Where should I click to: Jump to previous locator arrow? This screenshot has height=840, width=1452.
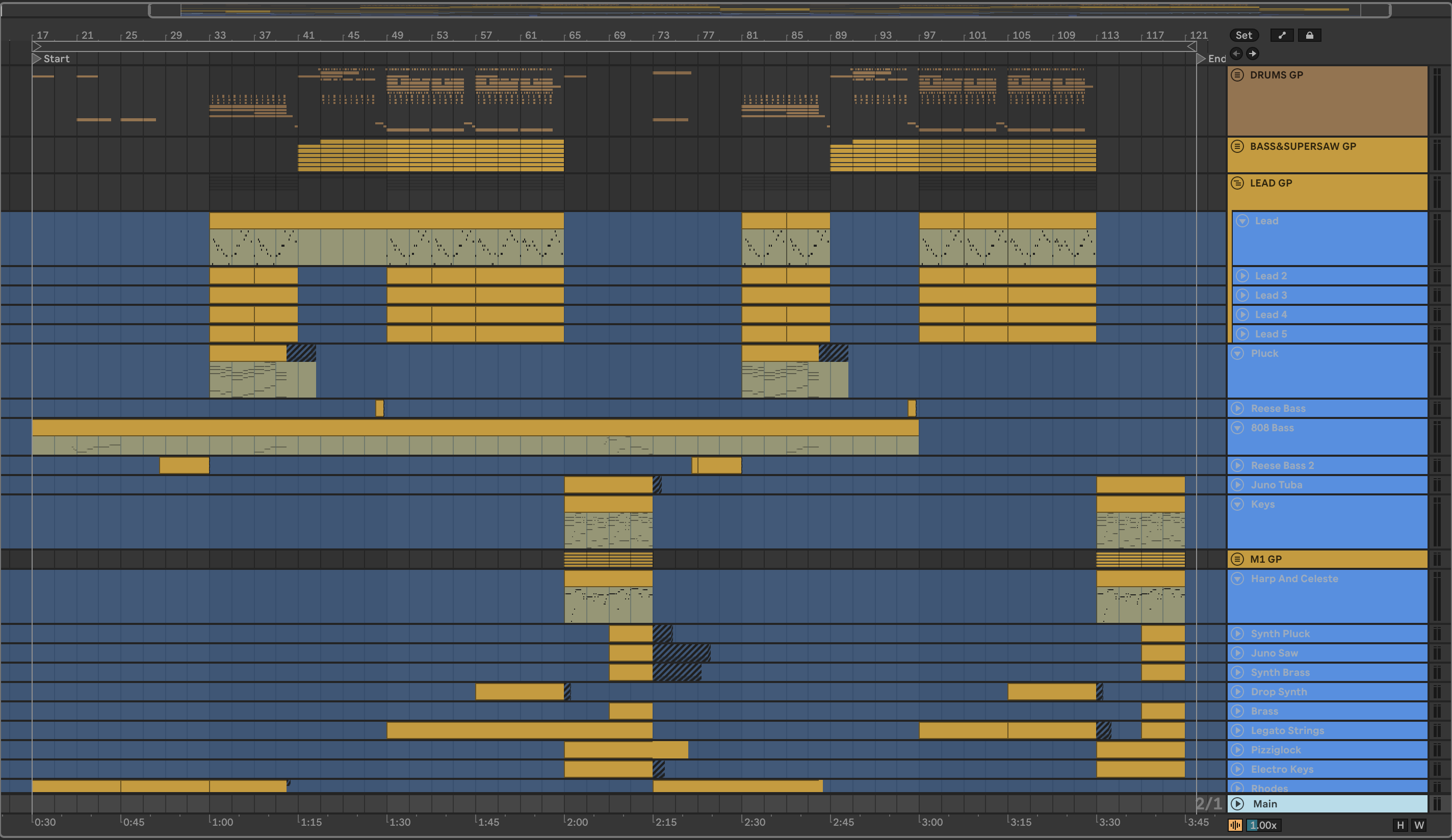pos(1236,54)
